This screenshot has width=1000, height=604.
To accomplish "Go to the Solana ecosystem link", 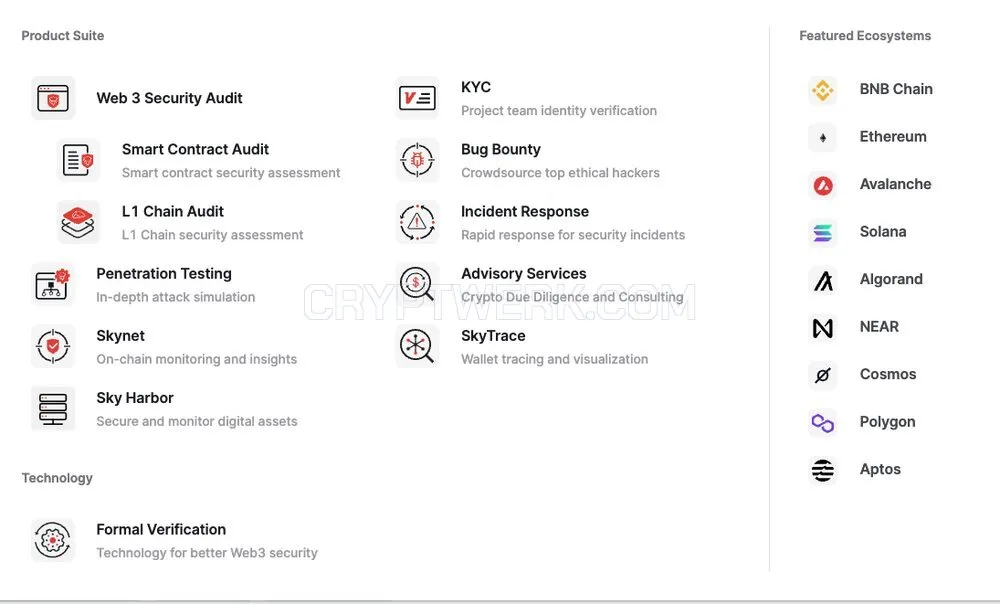I will point(857,232).
